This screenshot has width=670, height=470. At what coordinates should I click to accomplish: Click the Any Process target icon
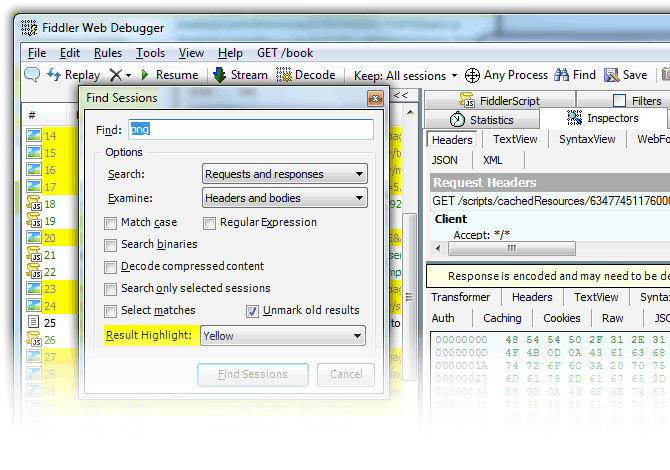click(473, 75)
